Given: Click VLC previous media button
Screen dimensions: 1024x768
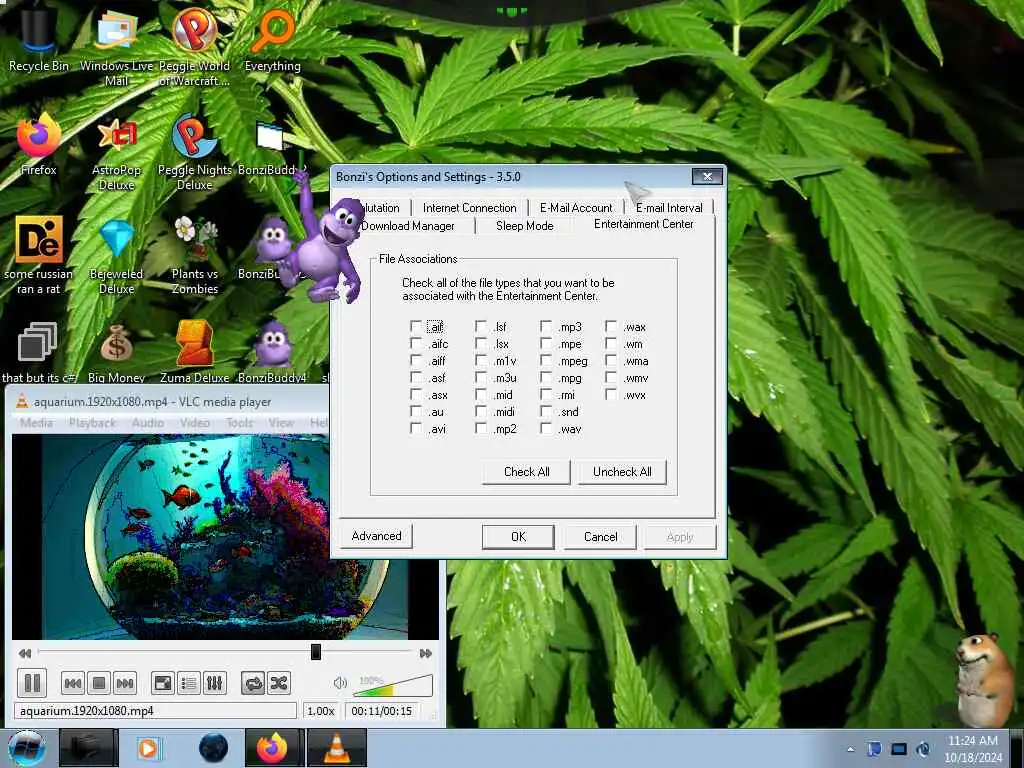Looking at the screenshot, I should [x=72, y=684].
